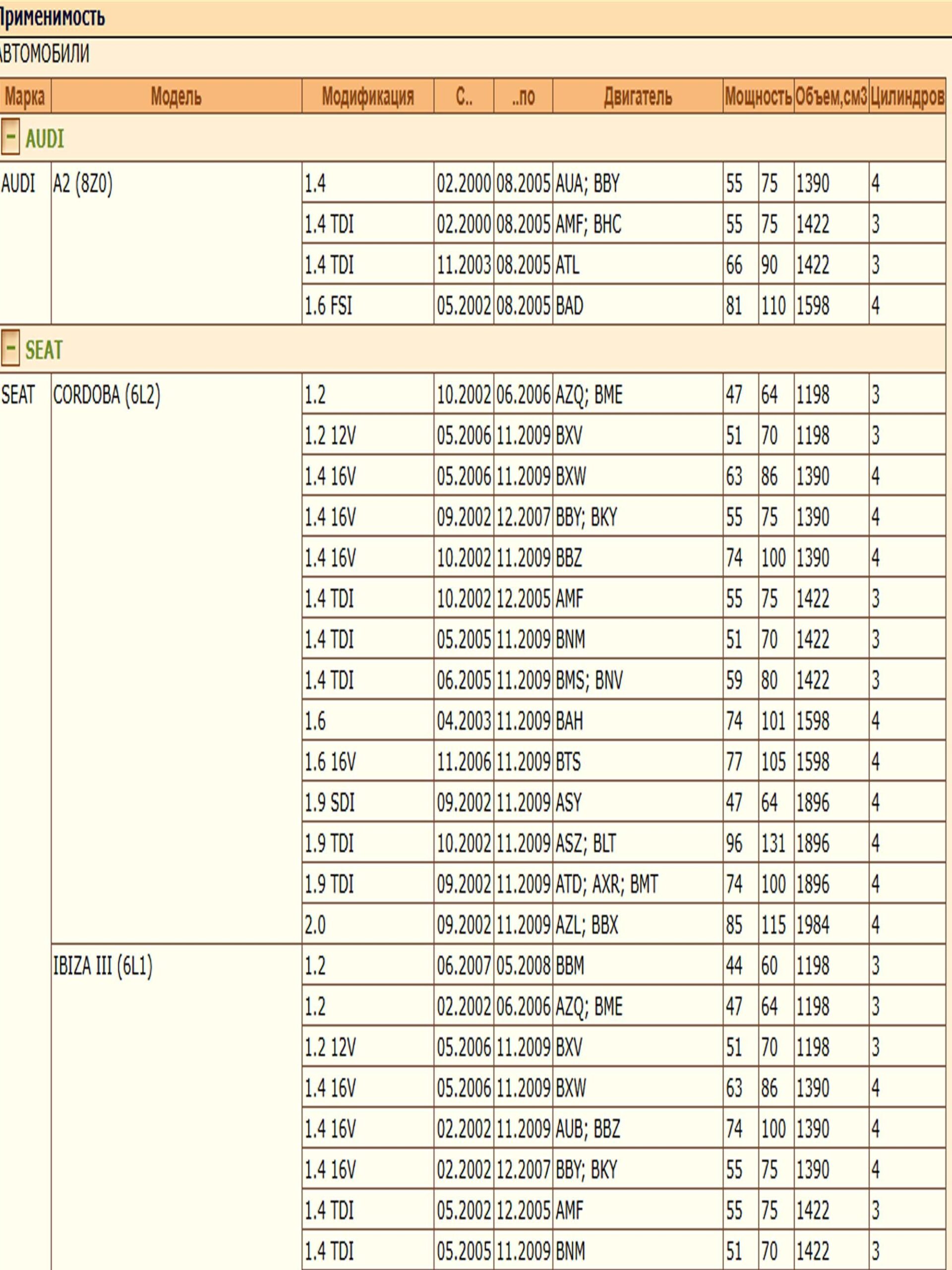Click the Двигатель column header
This screenshot has height=1270, width=952.
tap(637, 96)
